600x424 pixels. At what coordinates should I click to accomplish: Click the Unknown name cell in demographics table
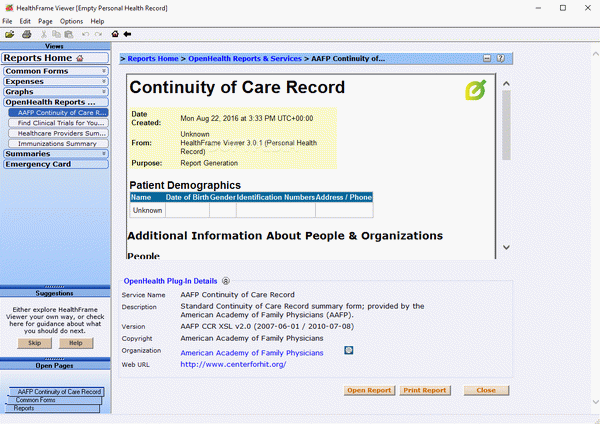point(147,210)
